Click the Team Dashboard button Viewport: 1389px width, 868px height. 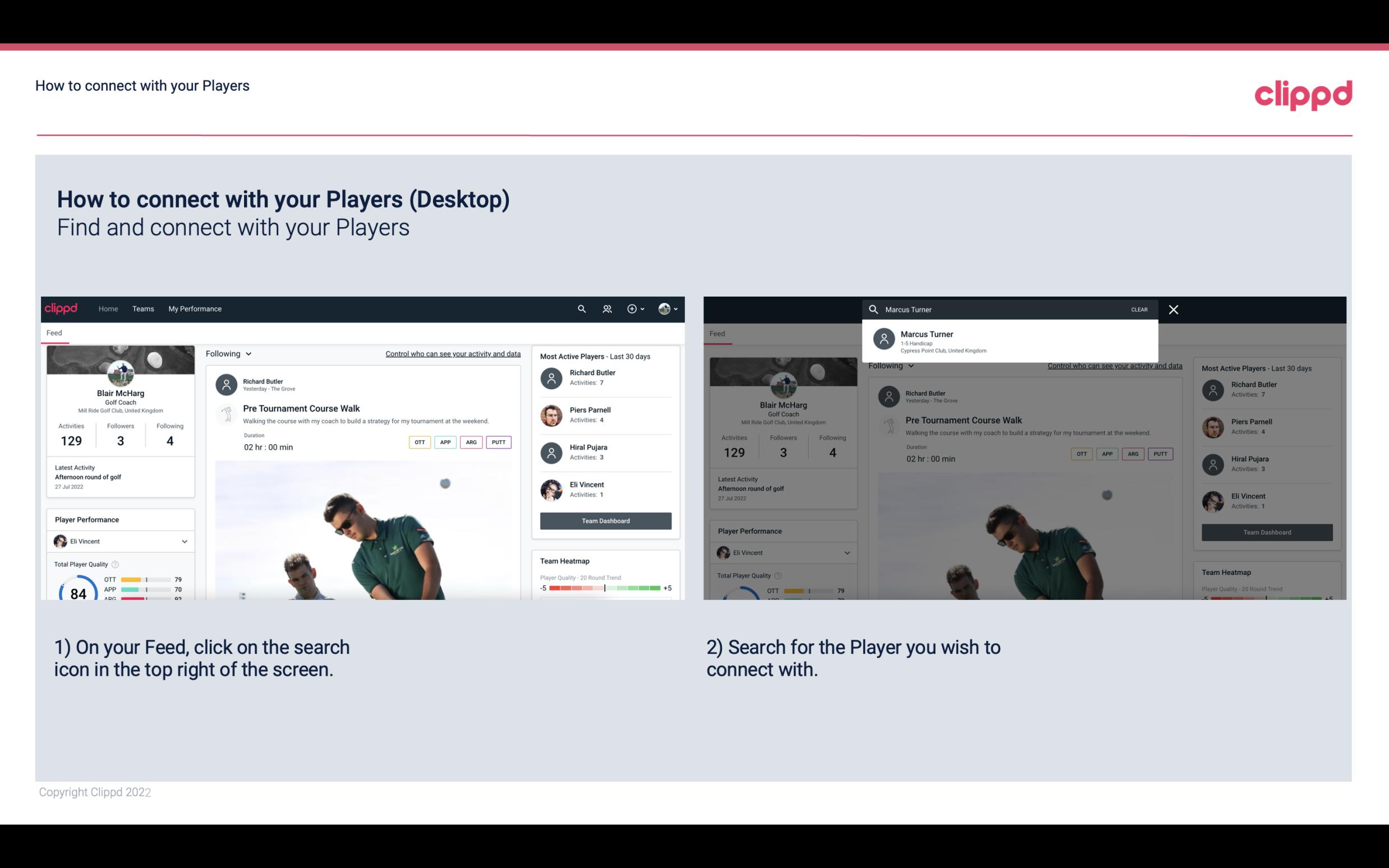605,520
